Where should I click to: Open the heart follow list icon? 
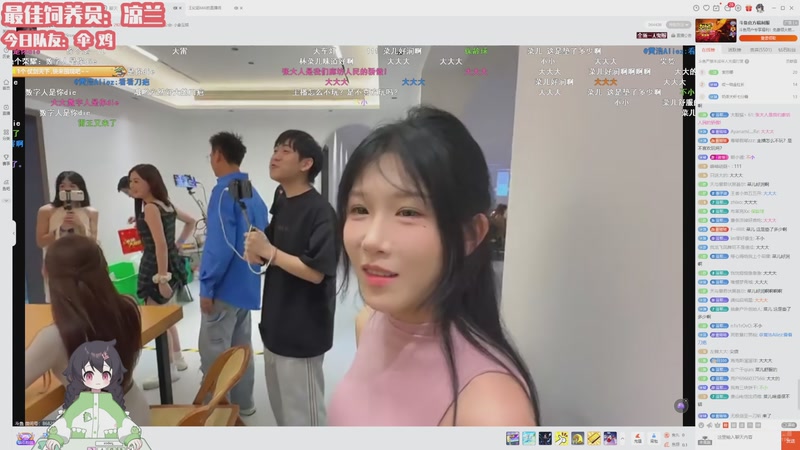[706, 8]
